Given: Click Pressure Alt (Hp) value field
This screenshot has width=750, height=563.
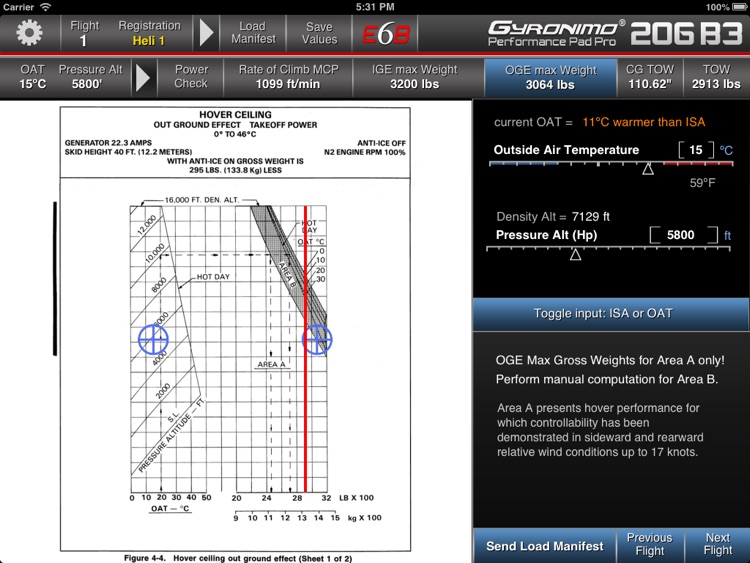Looking at the screenshot, I should pyautogui.click(x=683, y=235).
